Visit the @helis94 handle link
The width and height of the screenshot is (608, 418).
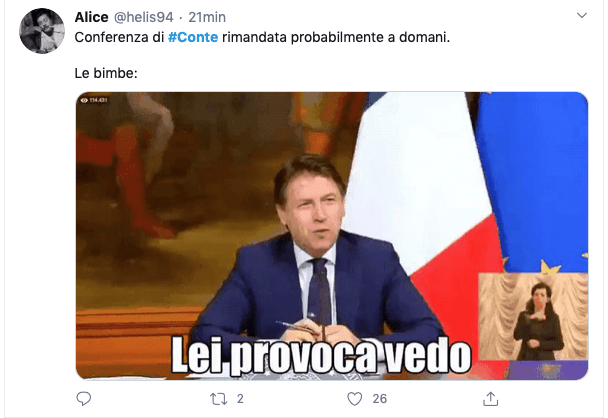coord(143,17)
